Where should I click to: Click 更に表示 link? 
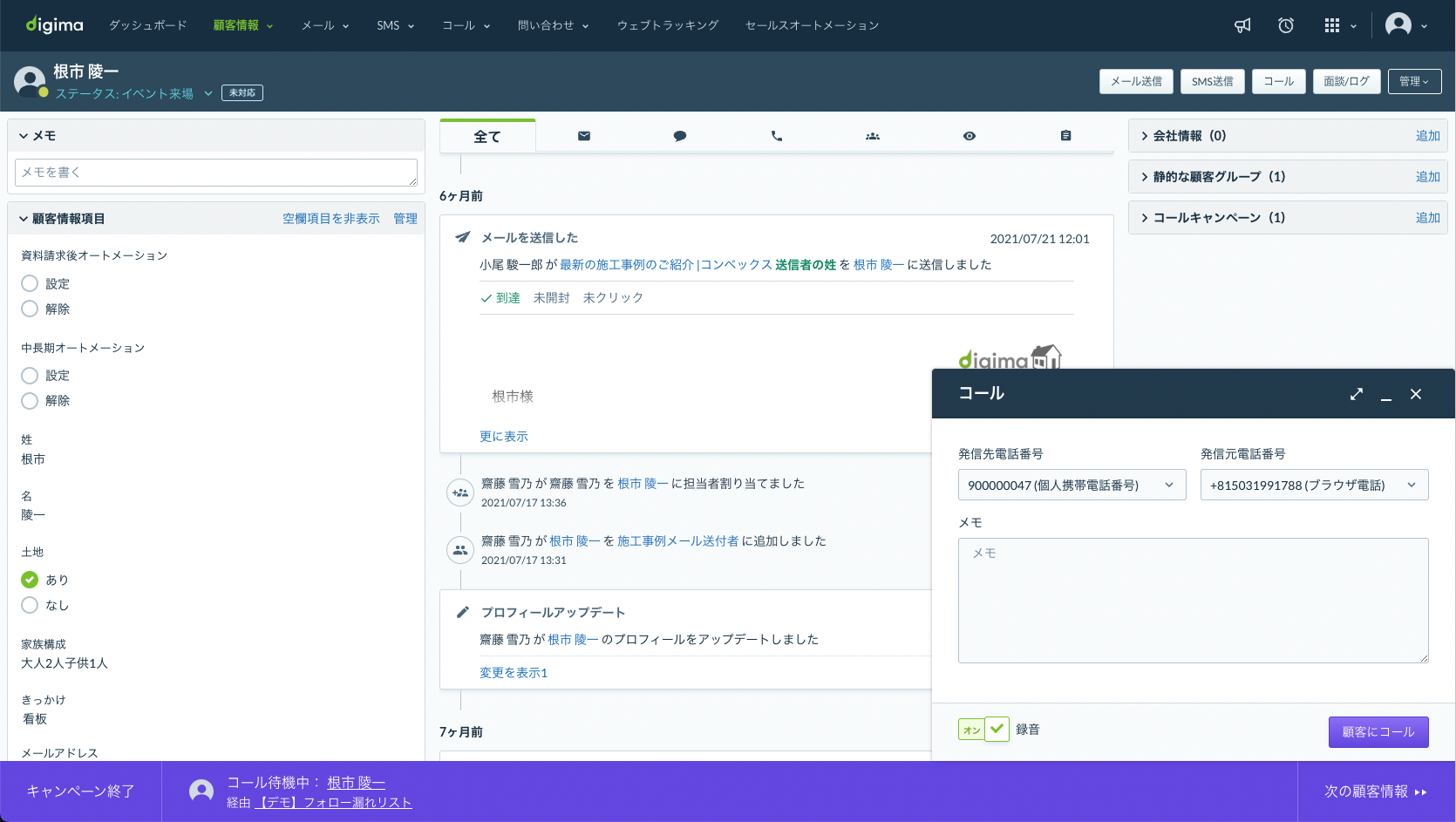click(504, 437)
